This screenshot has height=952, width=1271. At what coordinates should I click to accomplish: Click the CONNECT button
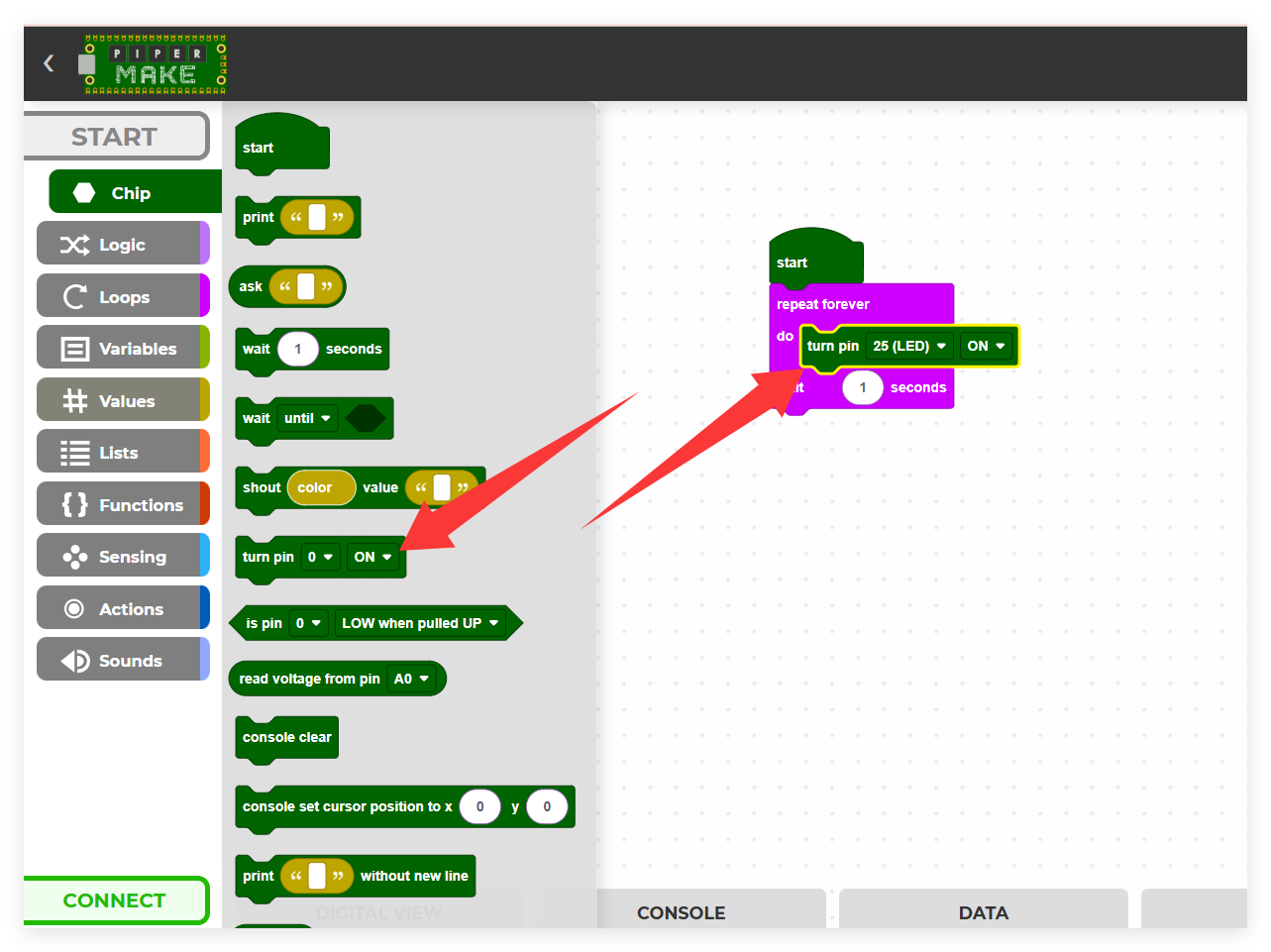coord(116,900)
